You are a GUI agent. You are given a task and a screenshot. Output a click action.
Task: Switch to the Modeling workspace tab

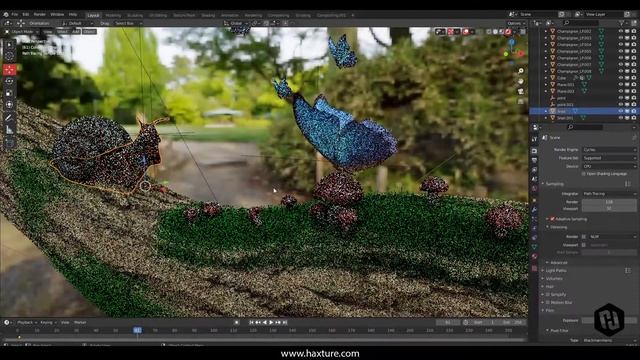[x=113, y=15]
